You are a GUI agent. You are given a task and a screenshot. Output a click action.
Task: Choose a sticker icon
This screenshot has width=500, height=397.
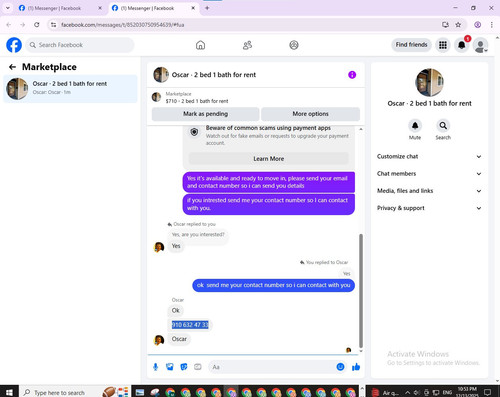[184, 367]
